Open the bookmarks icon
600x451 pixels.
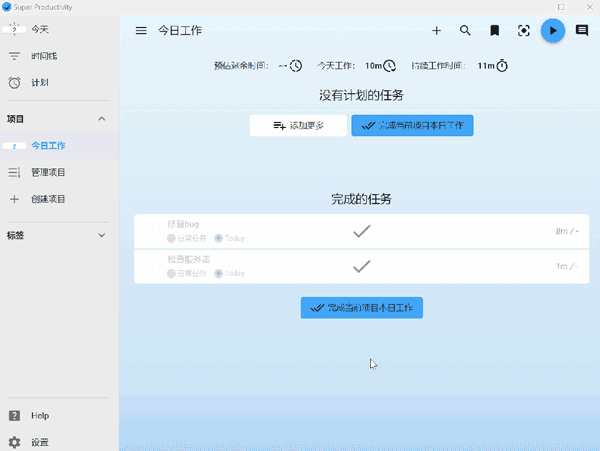(x=494, y=31)
